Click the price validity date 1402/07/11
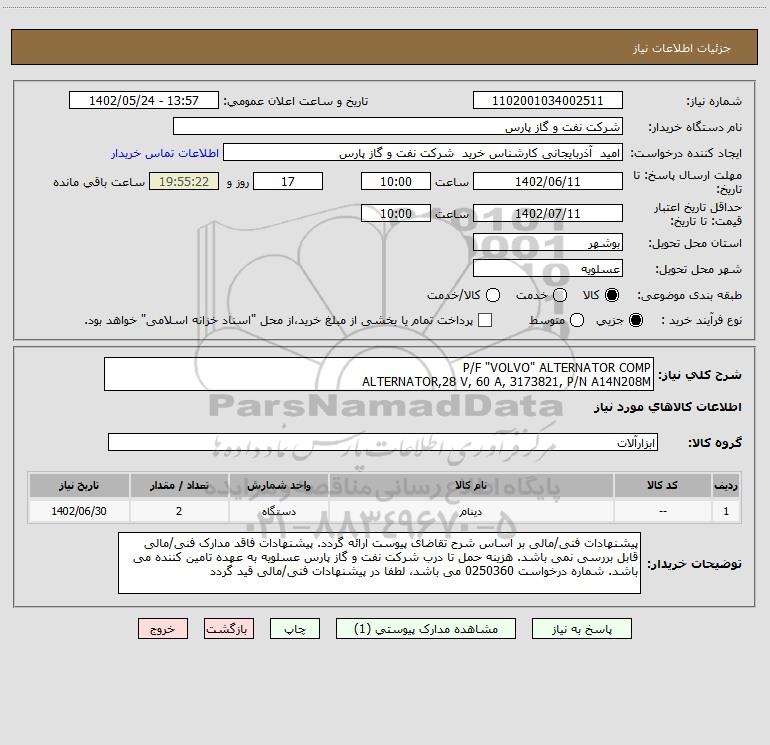Screen dimensions: 770x745 pyautogui.click(x=548, y=214)
